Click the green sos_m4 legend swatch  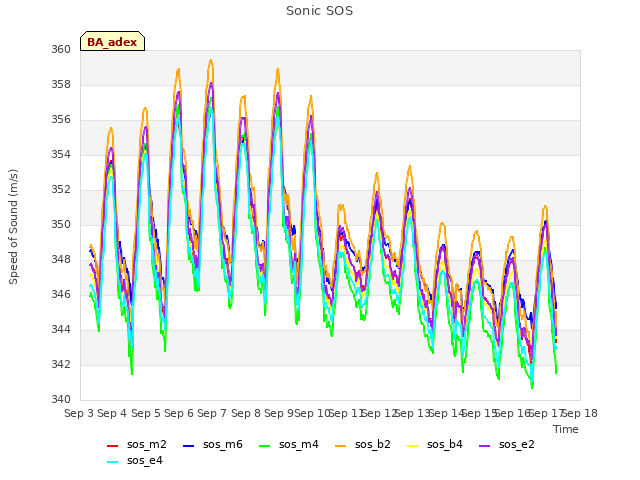click(x=264, y=446)
